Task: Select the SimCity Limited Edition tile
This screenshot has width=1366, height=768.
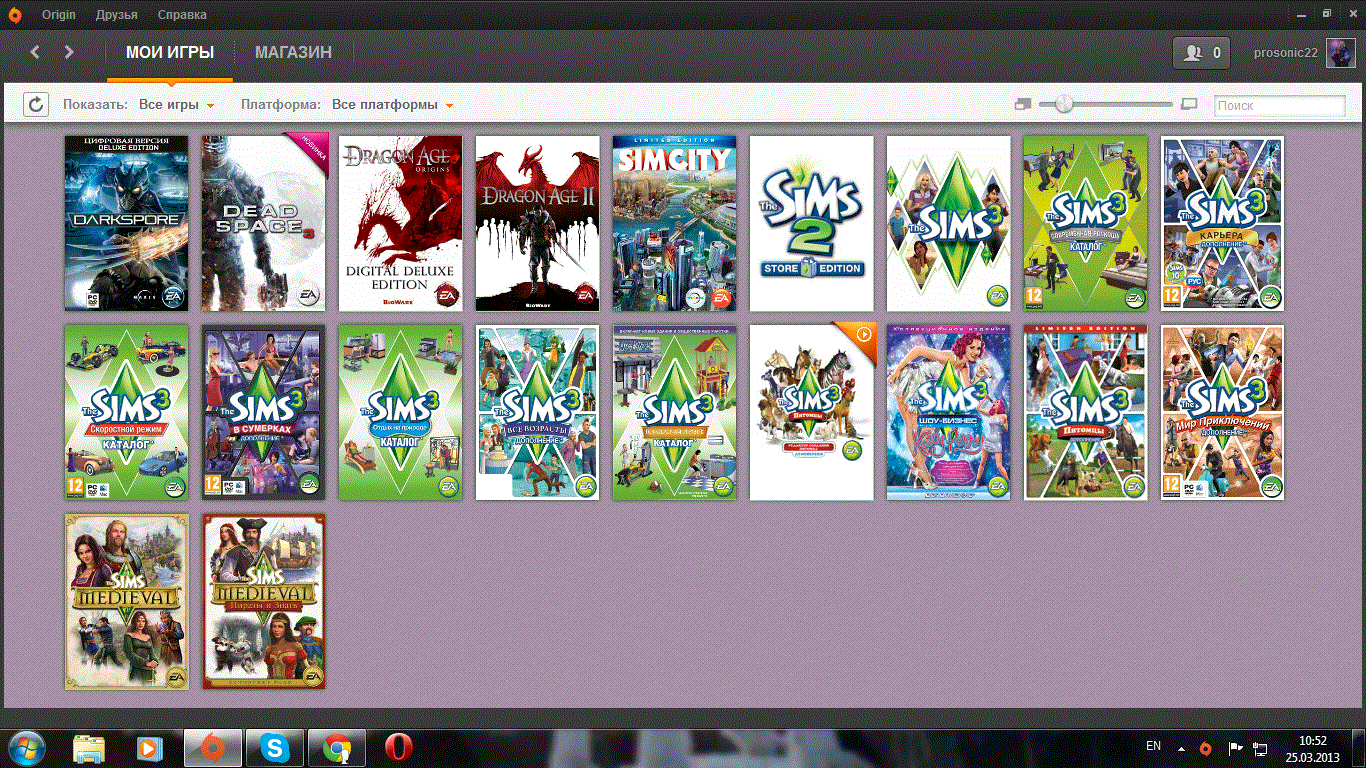Action: (x=674, y=223)
